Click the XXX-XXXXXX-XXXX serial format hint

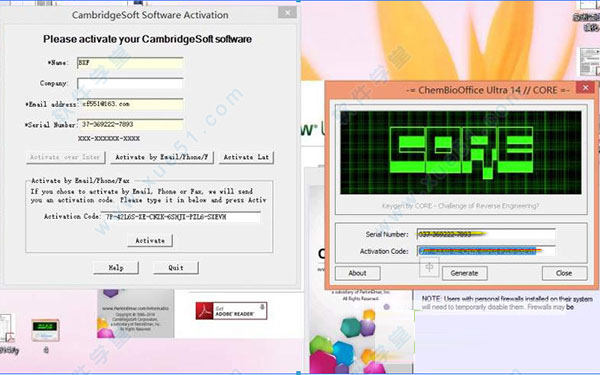tap(109, 139)
